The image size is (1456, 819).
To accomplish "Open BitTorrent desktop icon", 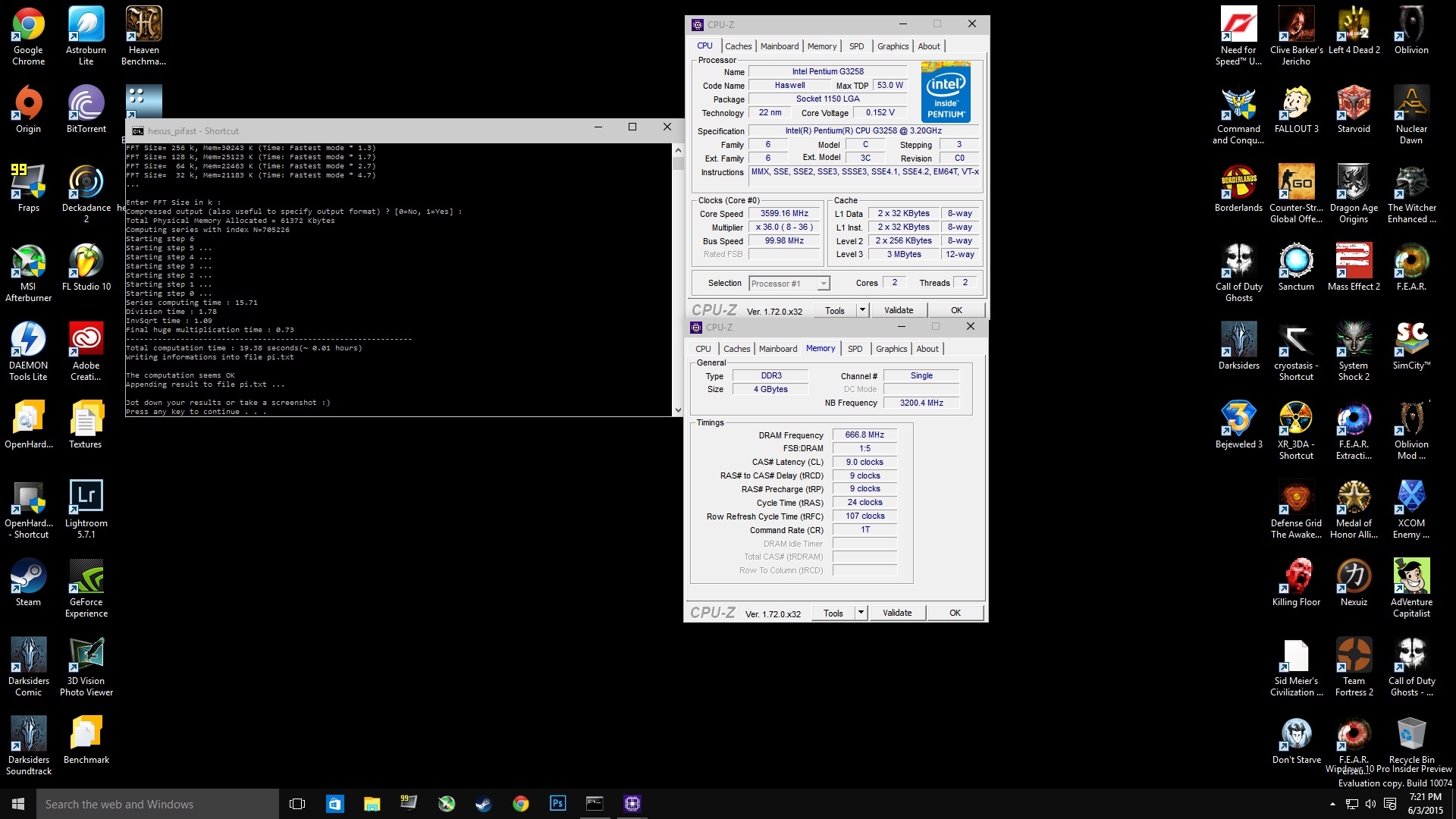I will click(86, 109).
